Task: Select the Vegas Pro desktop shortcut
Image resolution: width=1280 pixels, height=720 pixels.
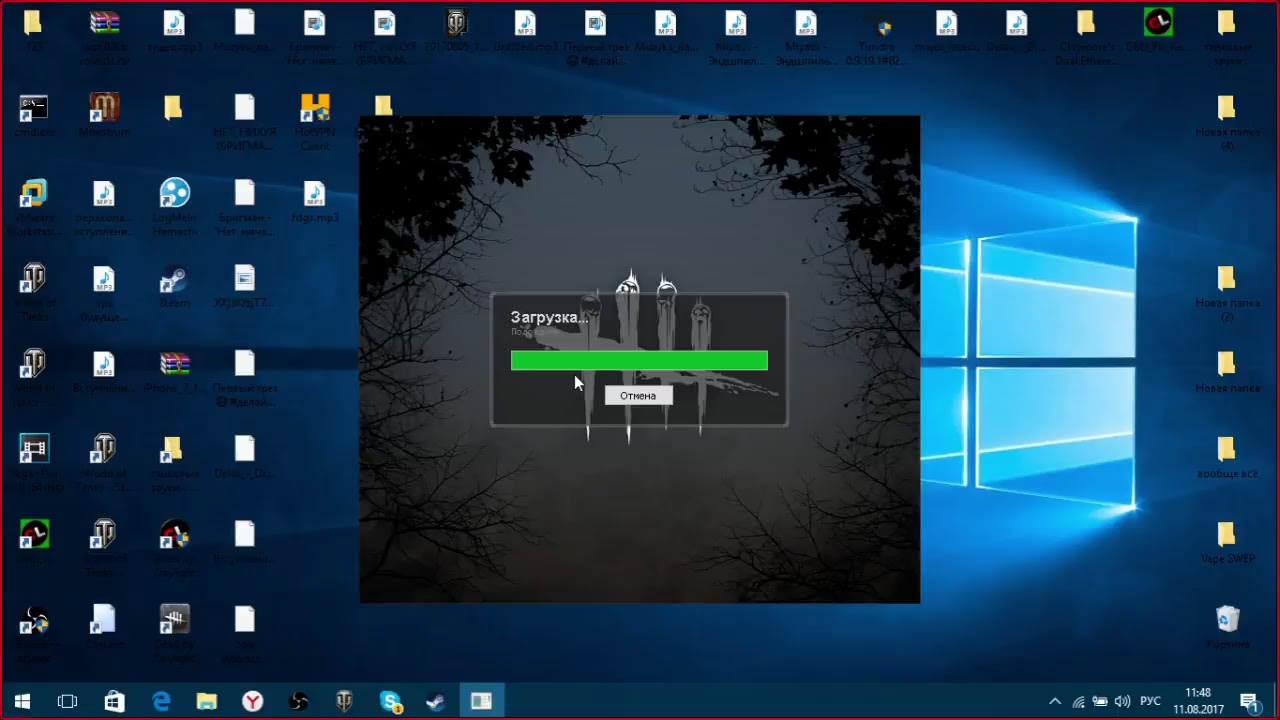Action: point(33,464)
